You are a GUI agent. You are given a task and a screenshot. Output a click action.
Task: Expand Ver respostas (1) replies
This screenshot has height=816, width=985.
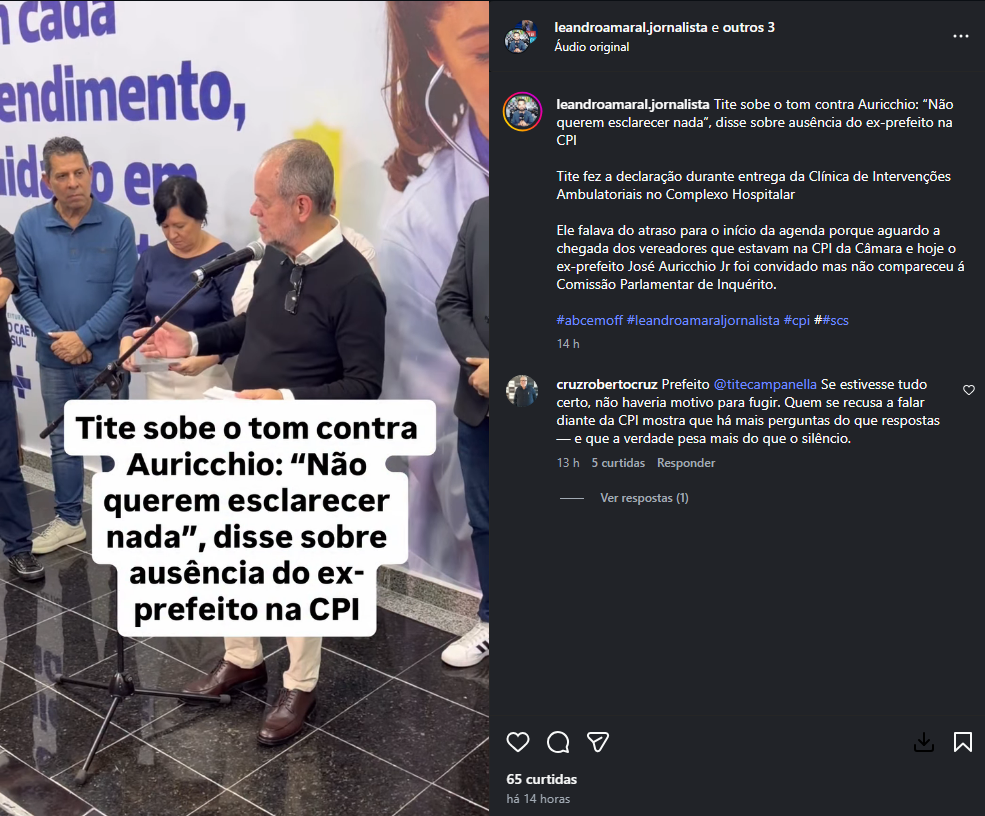click(644, 498)
